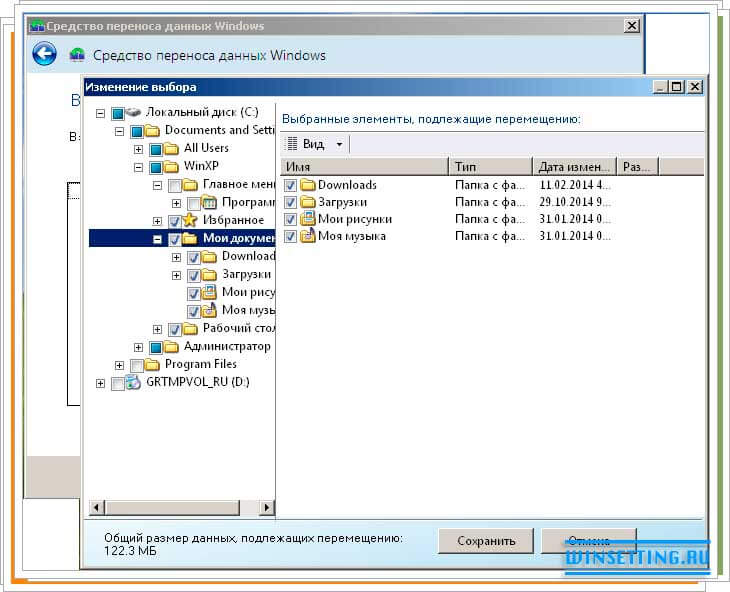The image size is (730, 592).
Task: Toggle the Program Files checkbox in tree
Action: [137, 365]
